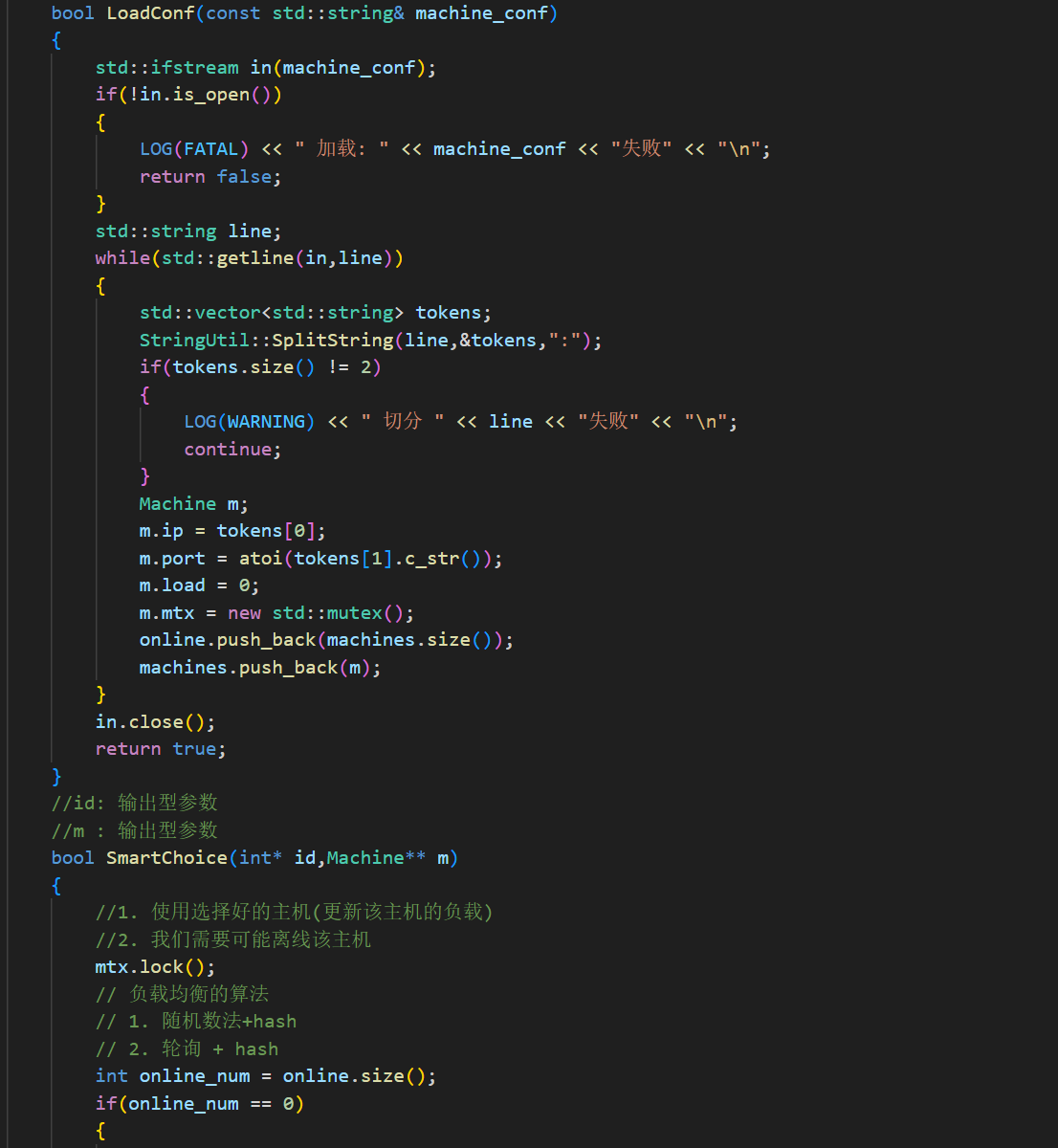Click the "m.port = atoi(...)" line
This screenshot has height=1148, width=1058.
[x=320, y=559]
